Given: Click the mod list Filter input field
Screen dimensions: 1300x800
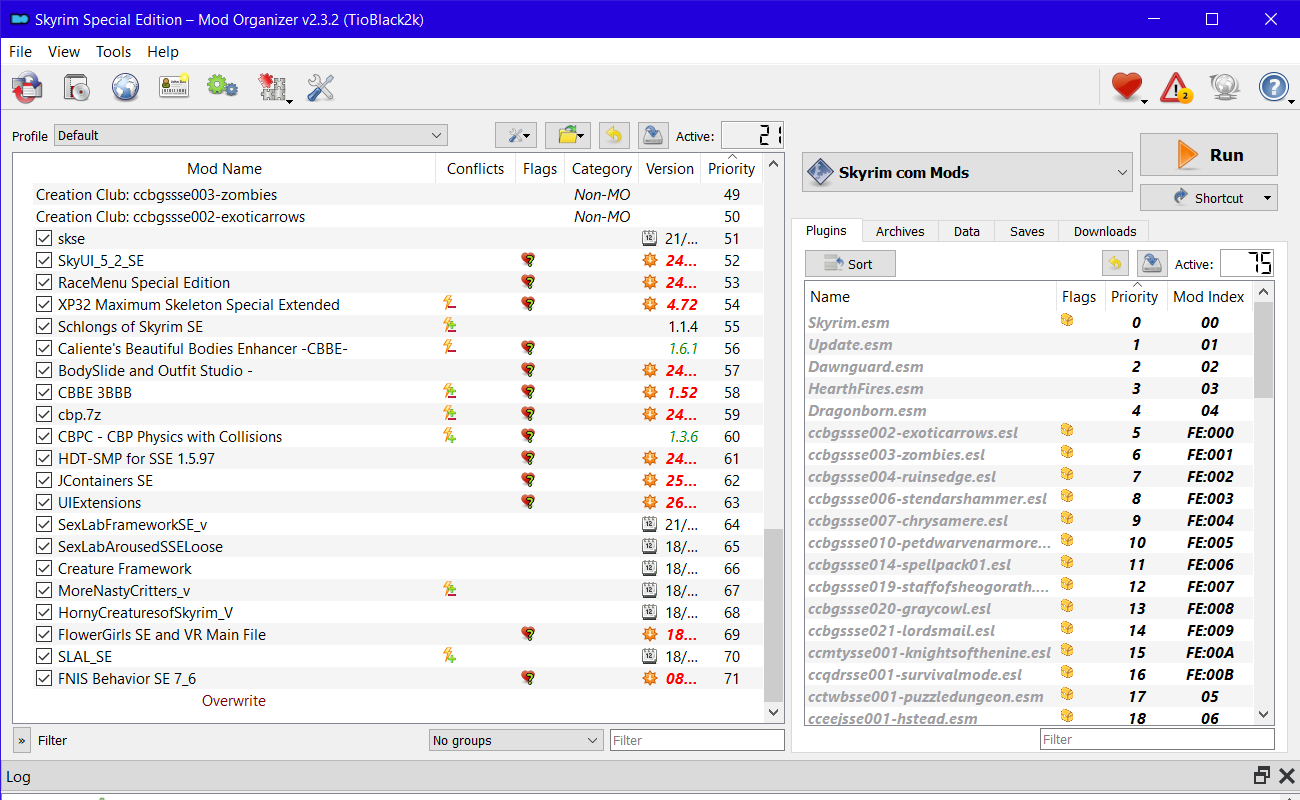Looking at the screenshot, I should (x=697, y=740).
